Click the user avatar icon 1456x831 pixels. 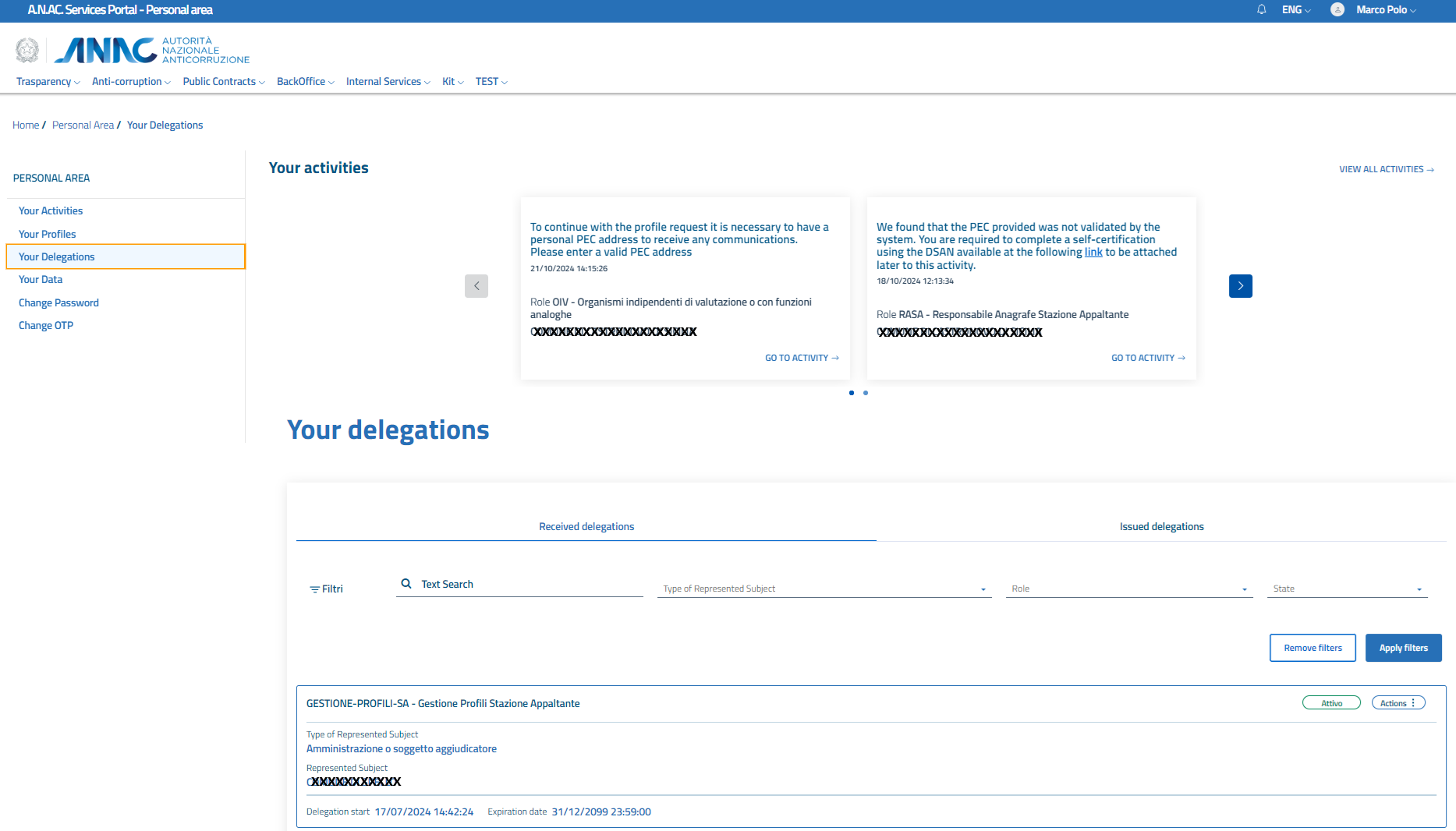[x=1337, y=10]
